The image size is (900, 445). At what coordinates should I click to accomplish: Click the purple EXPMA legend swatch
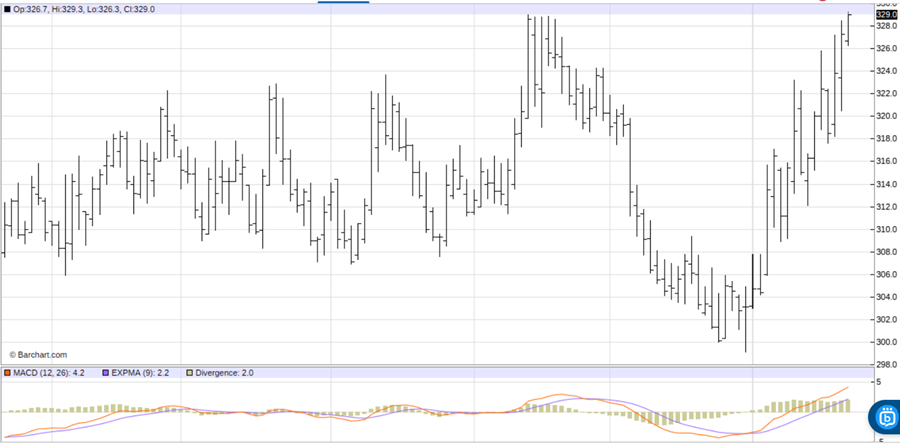[x=105, y=373]
